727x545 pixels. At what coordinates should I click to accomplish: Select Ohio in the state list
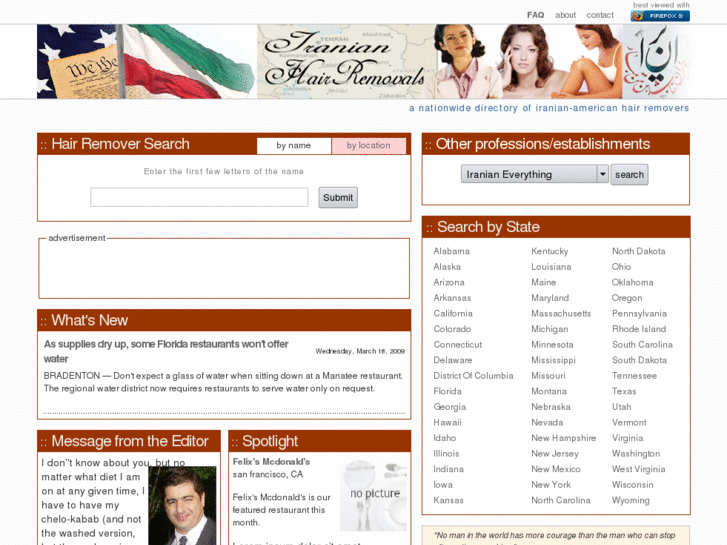(621, 267)
